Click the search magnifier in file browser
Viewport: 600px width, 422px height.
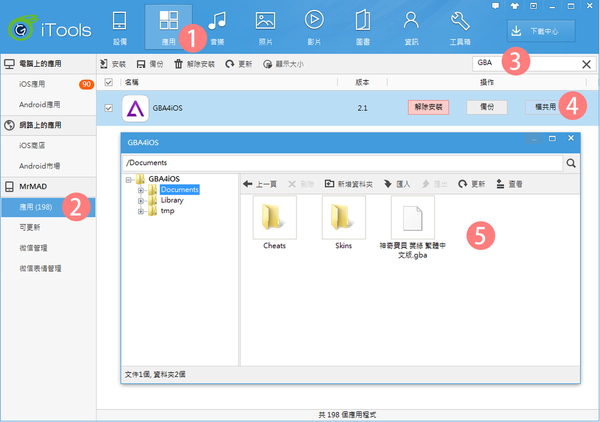(x=571, y=162)
